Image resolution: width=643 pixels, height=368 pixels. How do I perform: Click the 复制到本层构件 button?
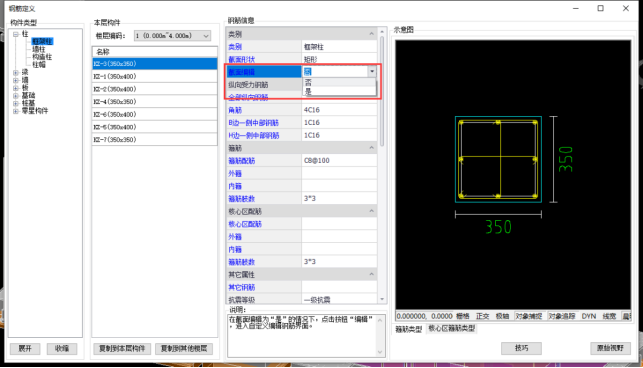[122, 349]
